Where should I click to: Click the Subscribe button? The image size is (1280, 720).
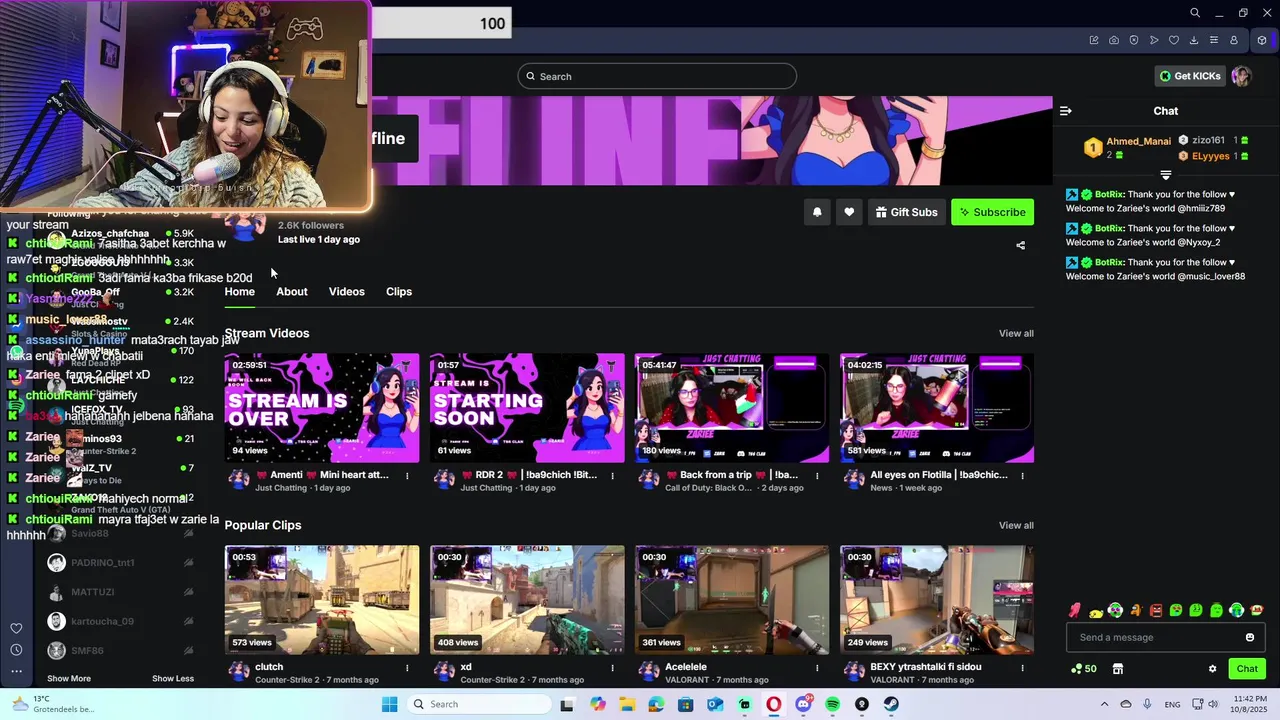[992, 212]
